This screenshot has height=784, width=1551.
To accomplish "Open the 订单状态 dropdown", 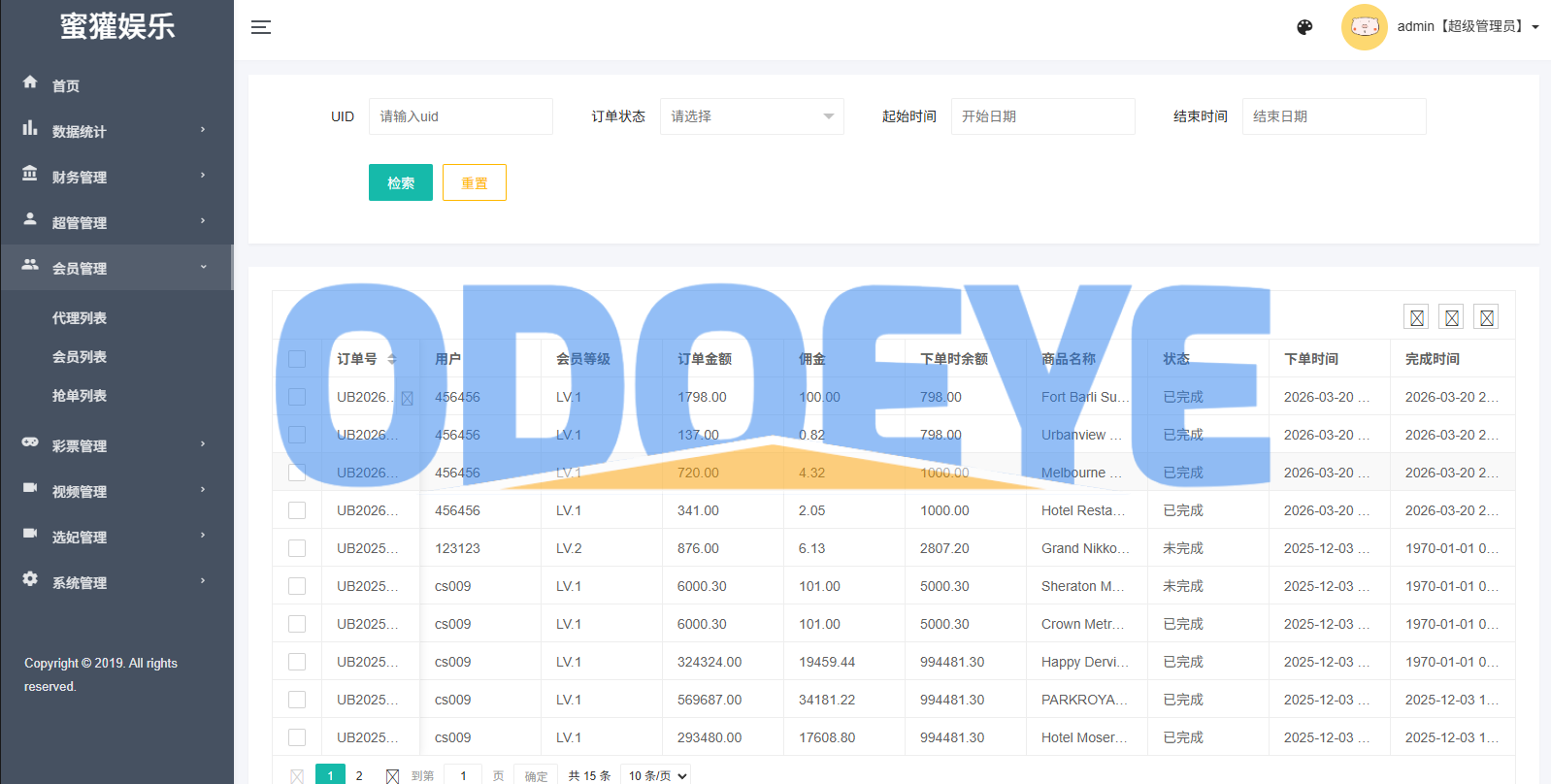I will [751, 116].
